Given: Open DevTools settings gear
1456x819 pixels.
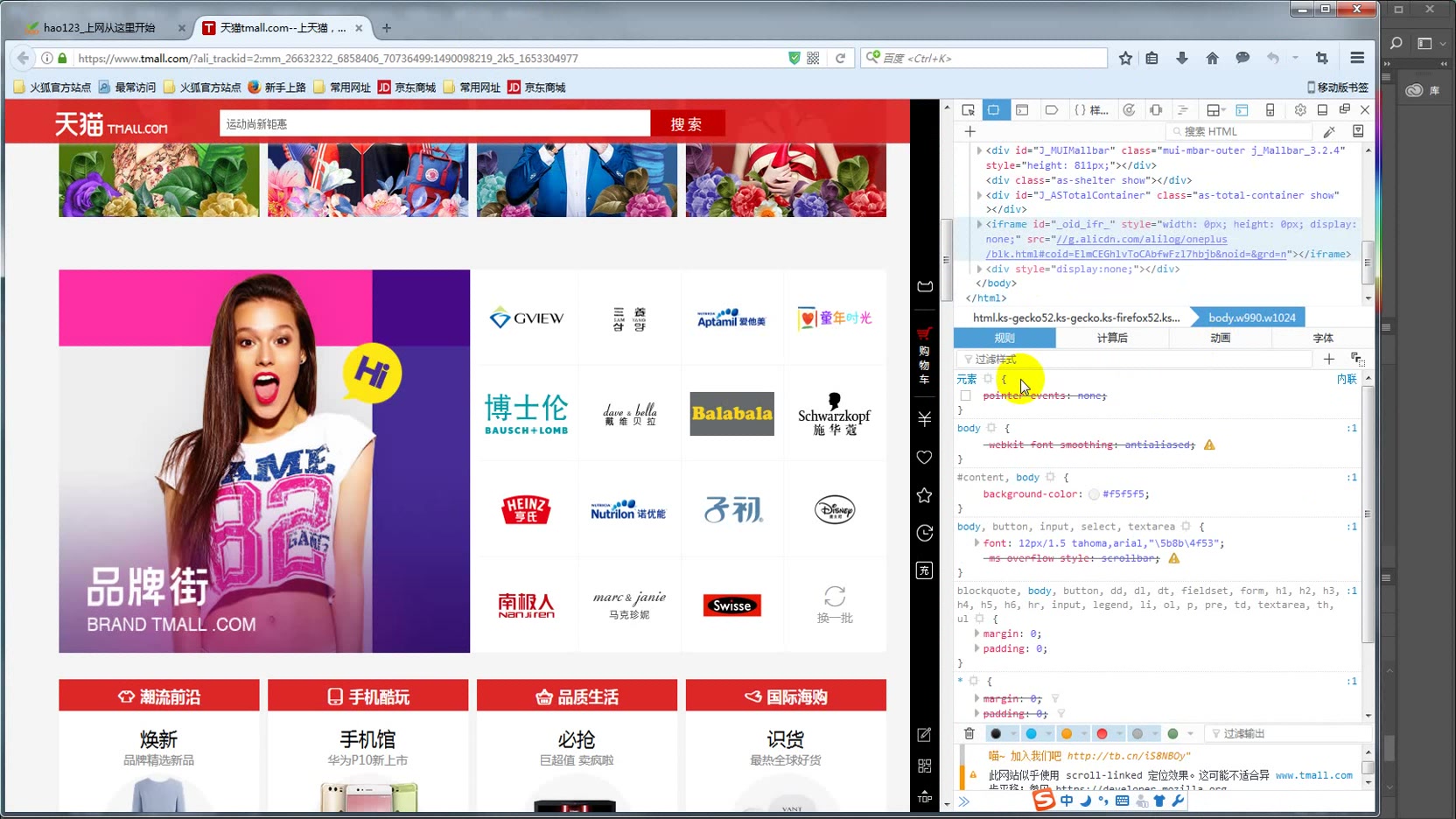Looking at the screenshot, I should pos(1300,110).
